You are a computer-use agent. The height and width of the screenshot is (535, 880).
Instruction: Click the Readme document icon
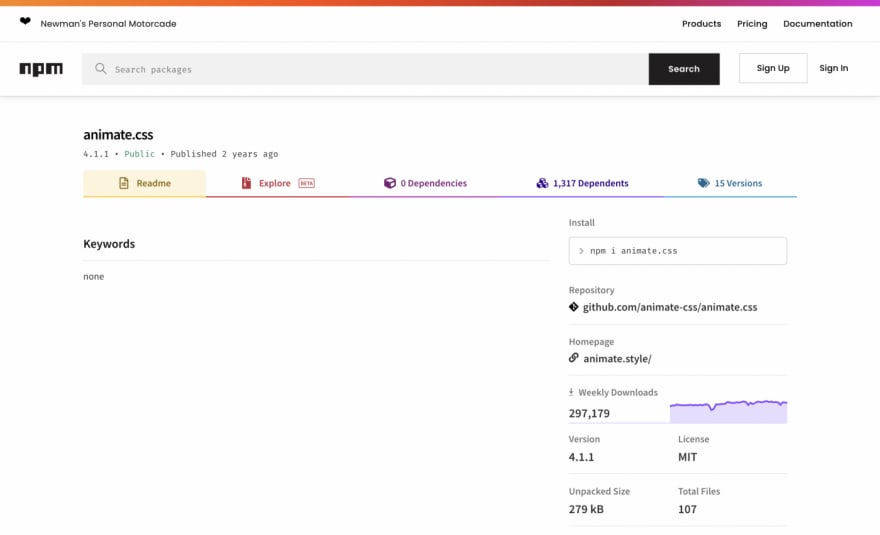pos(123,183)
